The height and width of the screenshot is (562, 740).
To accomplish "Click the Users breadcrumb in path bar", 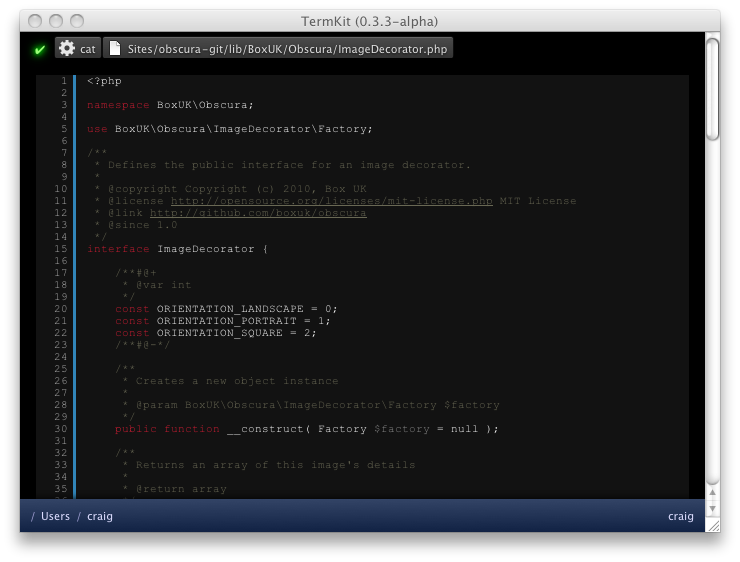I will [x=55, y=516].
